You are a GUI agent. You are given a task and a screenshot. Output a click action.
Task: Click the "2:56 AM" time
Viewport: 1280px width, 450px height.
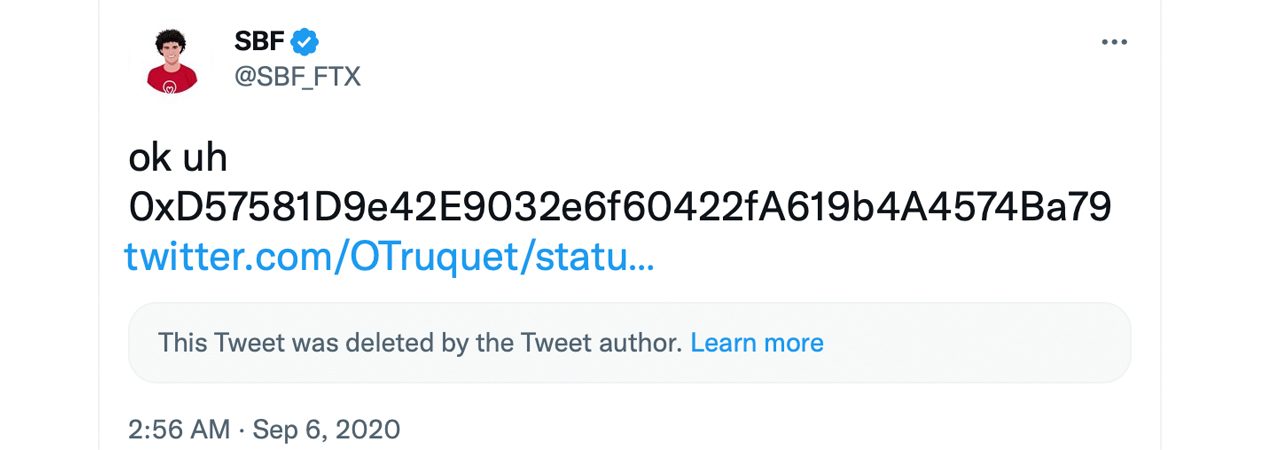pyautogui.click(x=179, y=430)
